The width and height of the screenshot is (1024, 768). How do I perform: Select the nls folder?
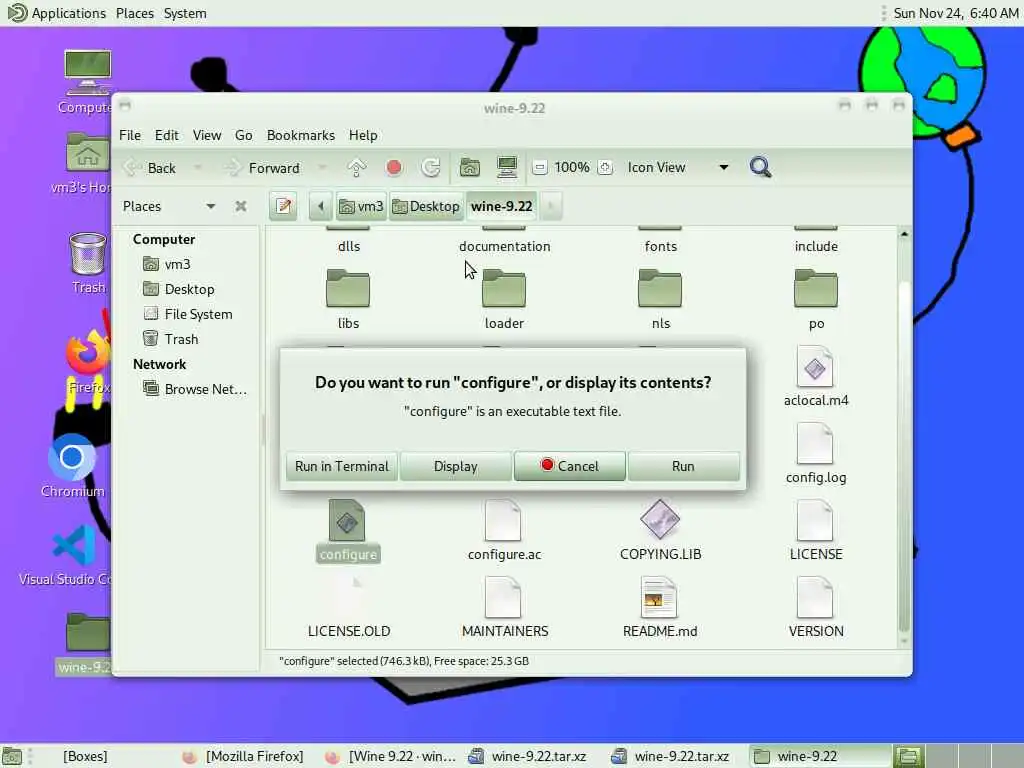(660, 289)
